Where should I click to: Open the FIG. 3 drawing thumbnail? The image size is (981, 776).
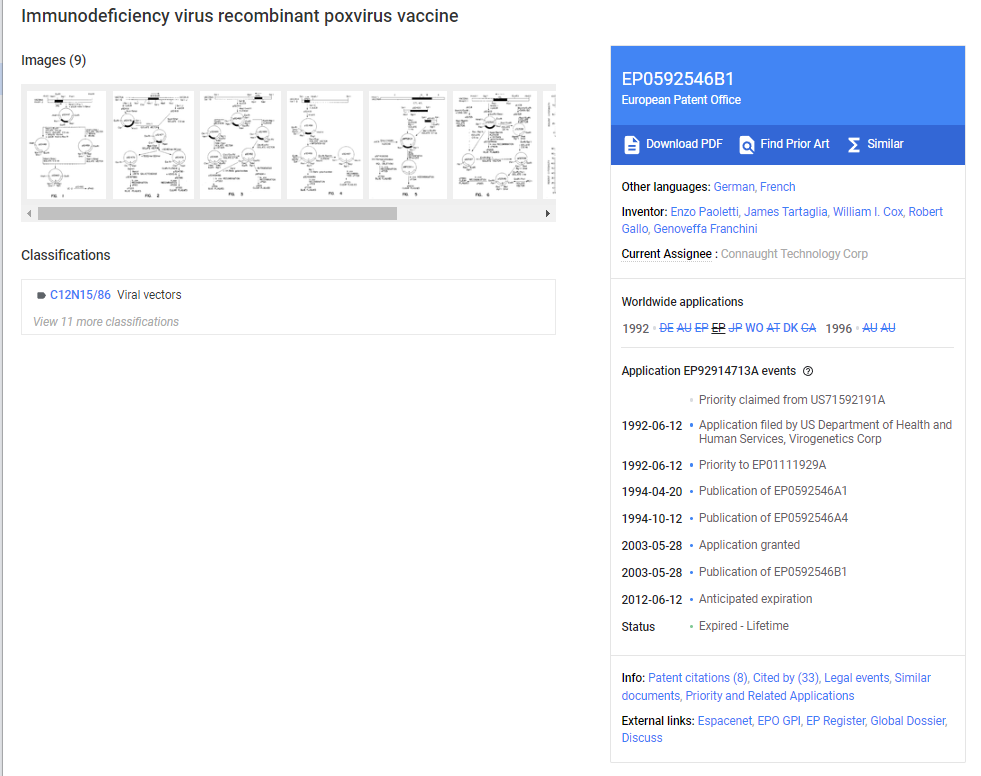pos(240,145)
